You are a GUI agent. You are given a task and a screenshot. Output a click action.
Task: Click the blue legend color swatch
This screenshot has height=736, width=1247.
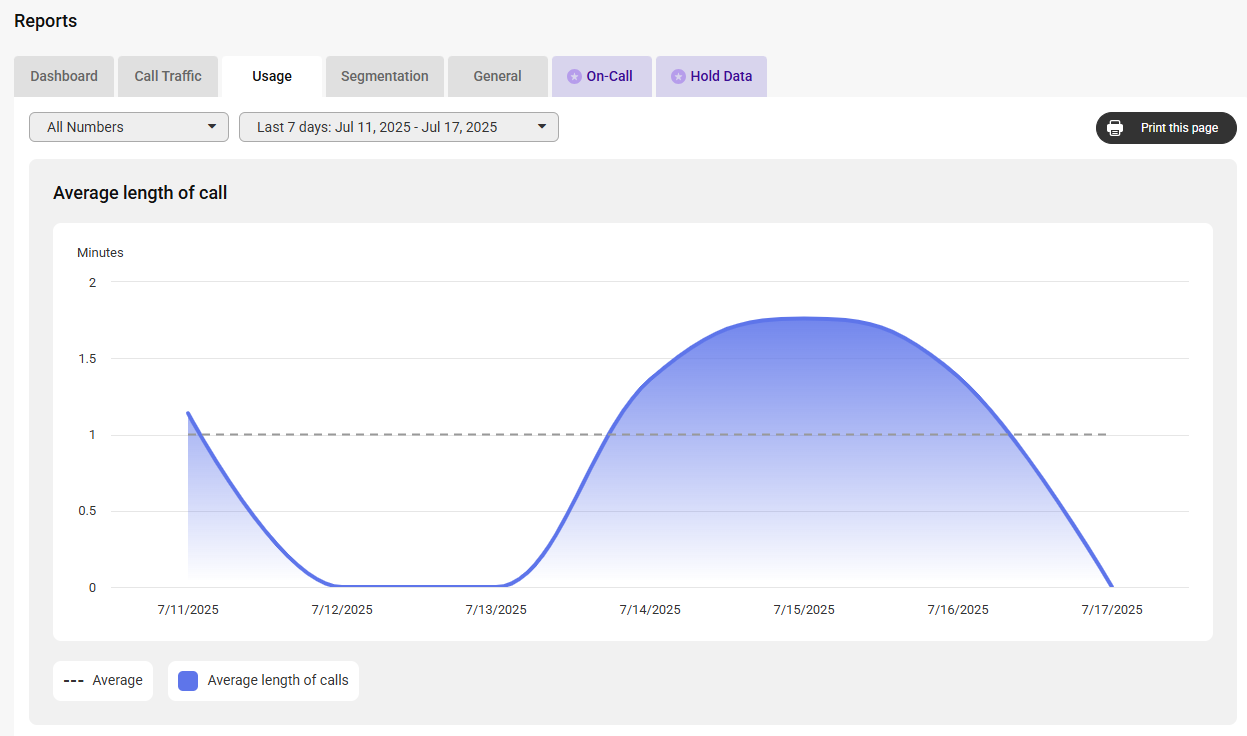click(188, 681)
